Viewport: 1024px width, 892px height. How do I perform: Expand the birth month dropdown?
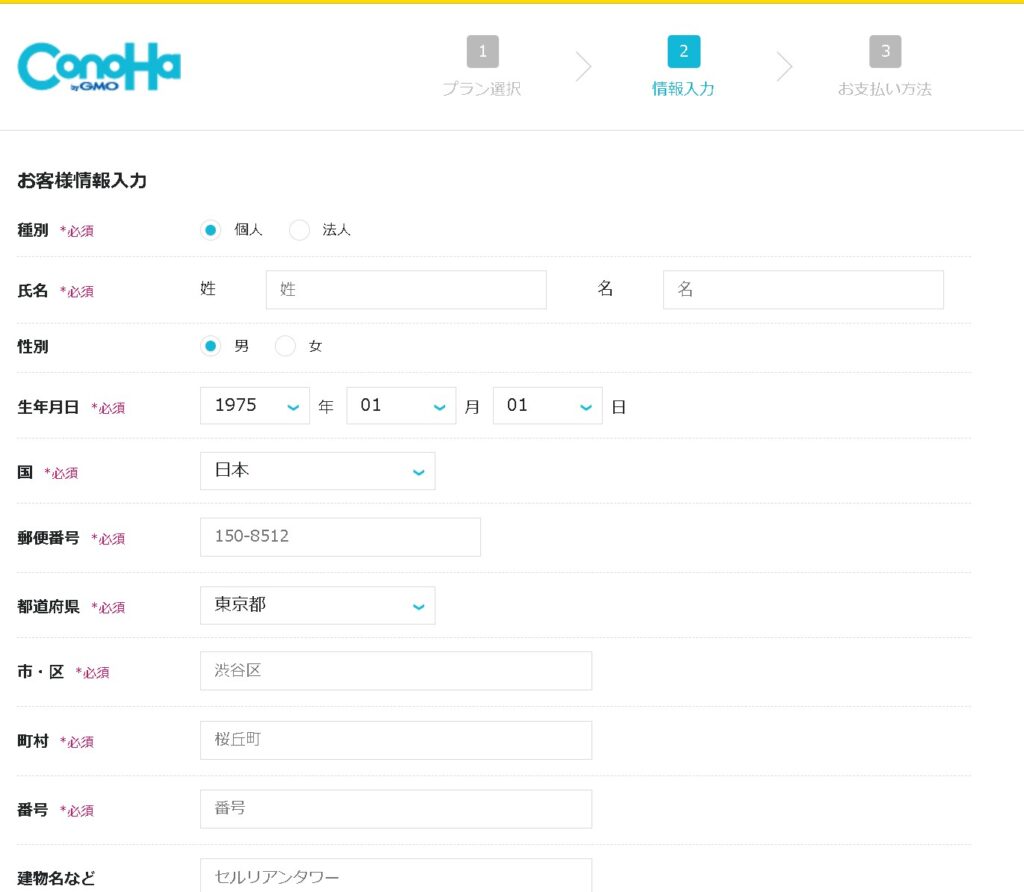click(x=401, y=406)
